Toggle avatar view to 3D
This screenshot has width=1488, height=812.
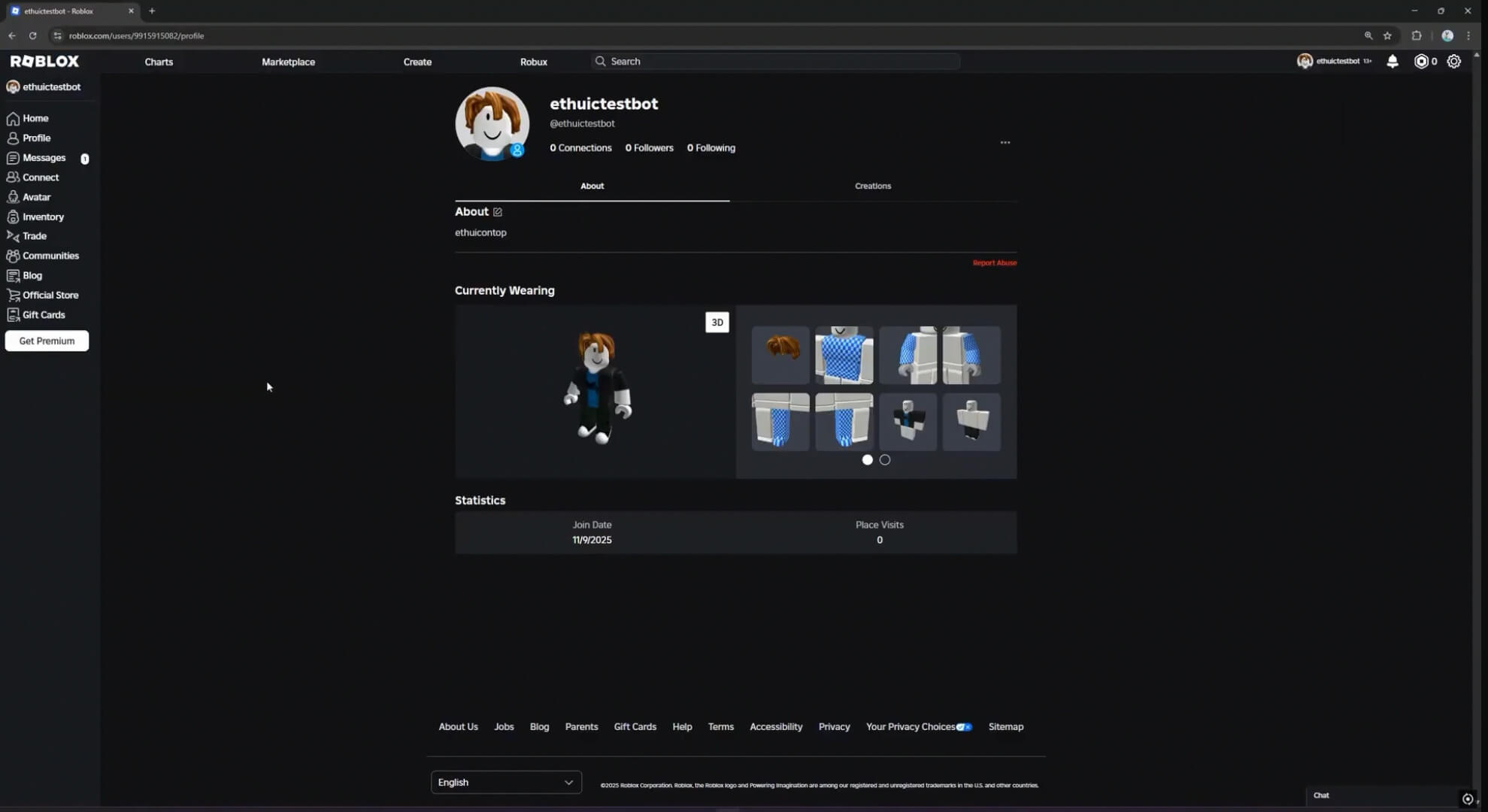717,323
